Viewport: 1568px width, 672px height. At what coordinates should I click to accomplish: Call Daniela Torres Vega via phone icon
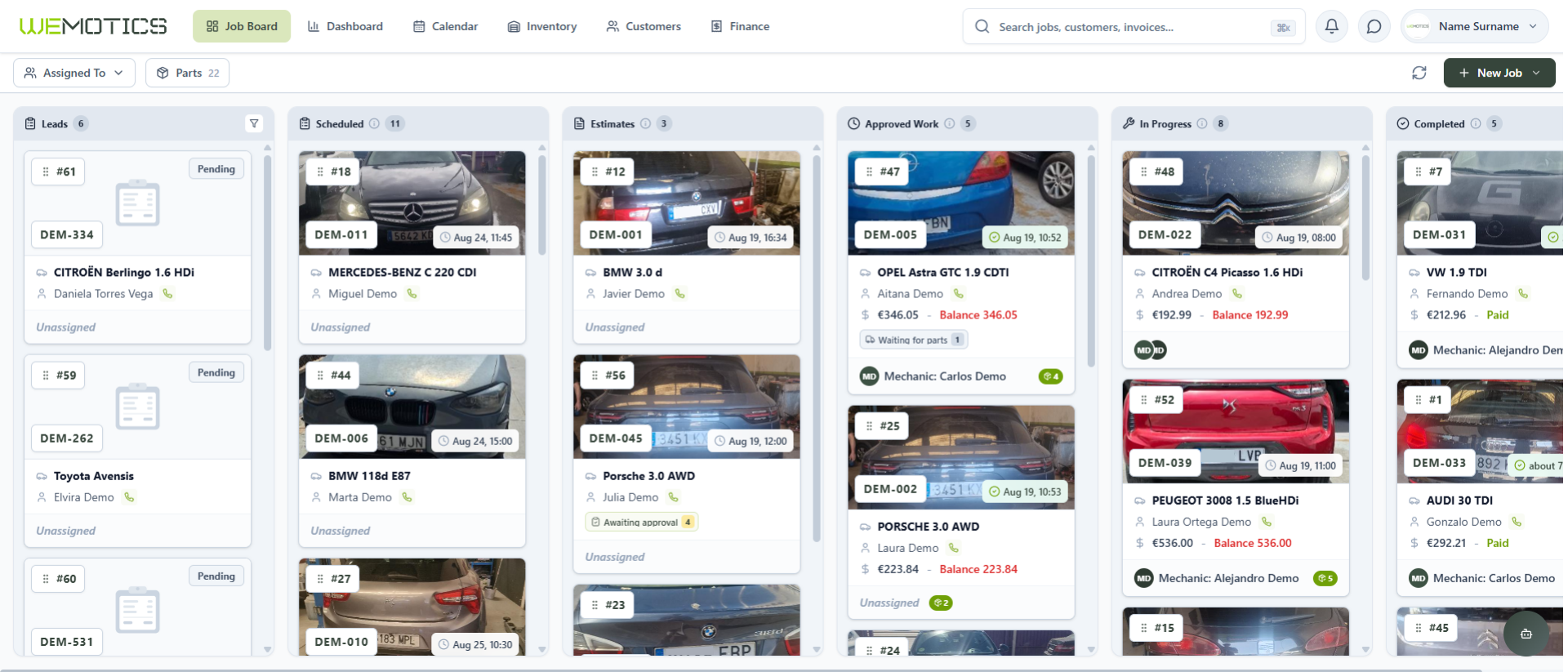click(167, 293)
